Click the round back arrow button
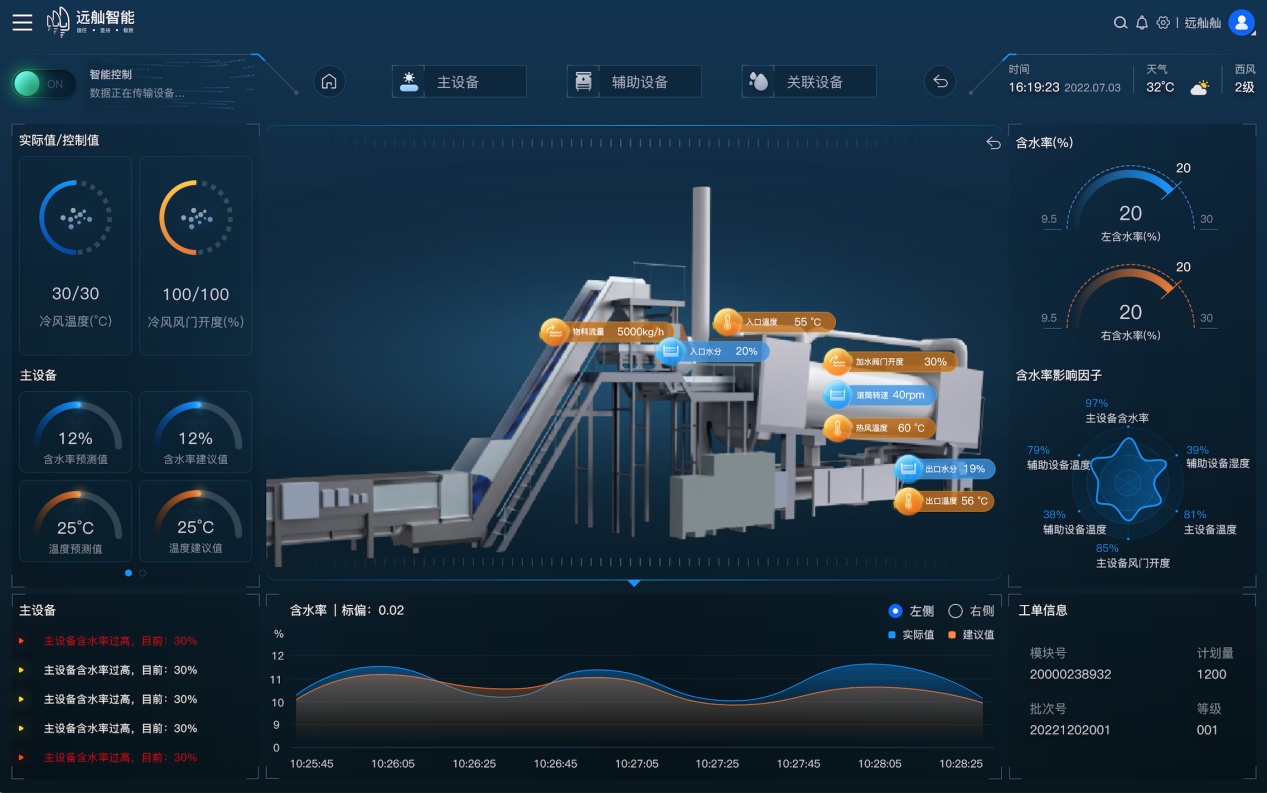The image size is (1267, 793). 940,81
